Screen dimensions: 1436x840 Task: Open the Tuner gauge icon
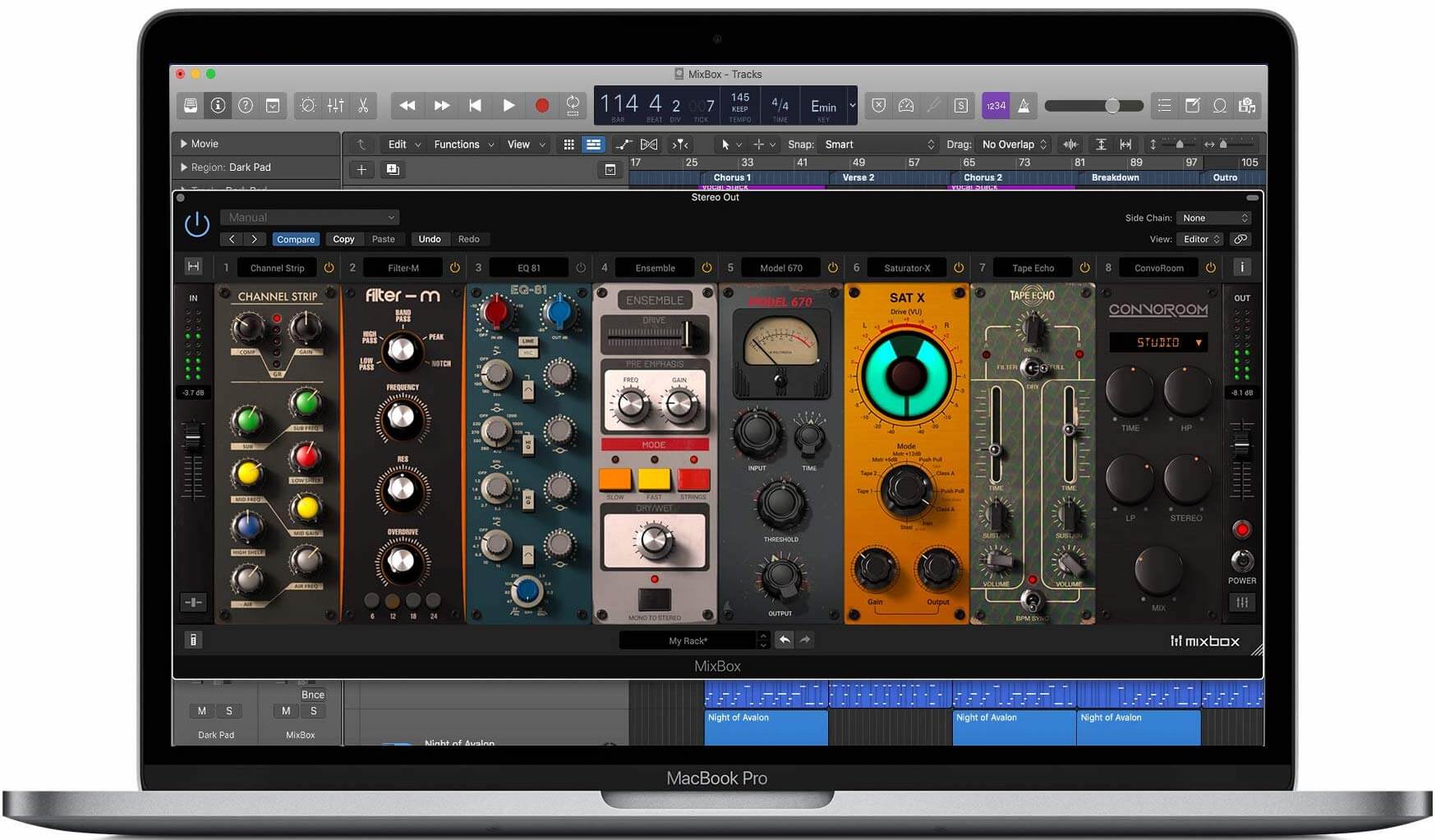coord(906,105)
